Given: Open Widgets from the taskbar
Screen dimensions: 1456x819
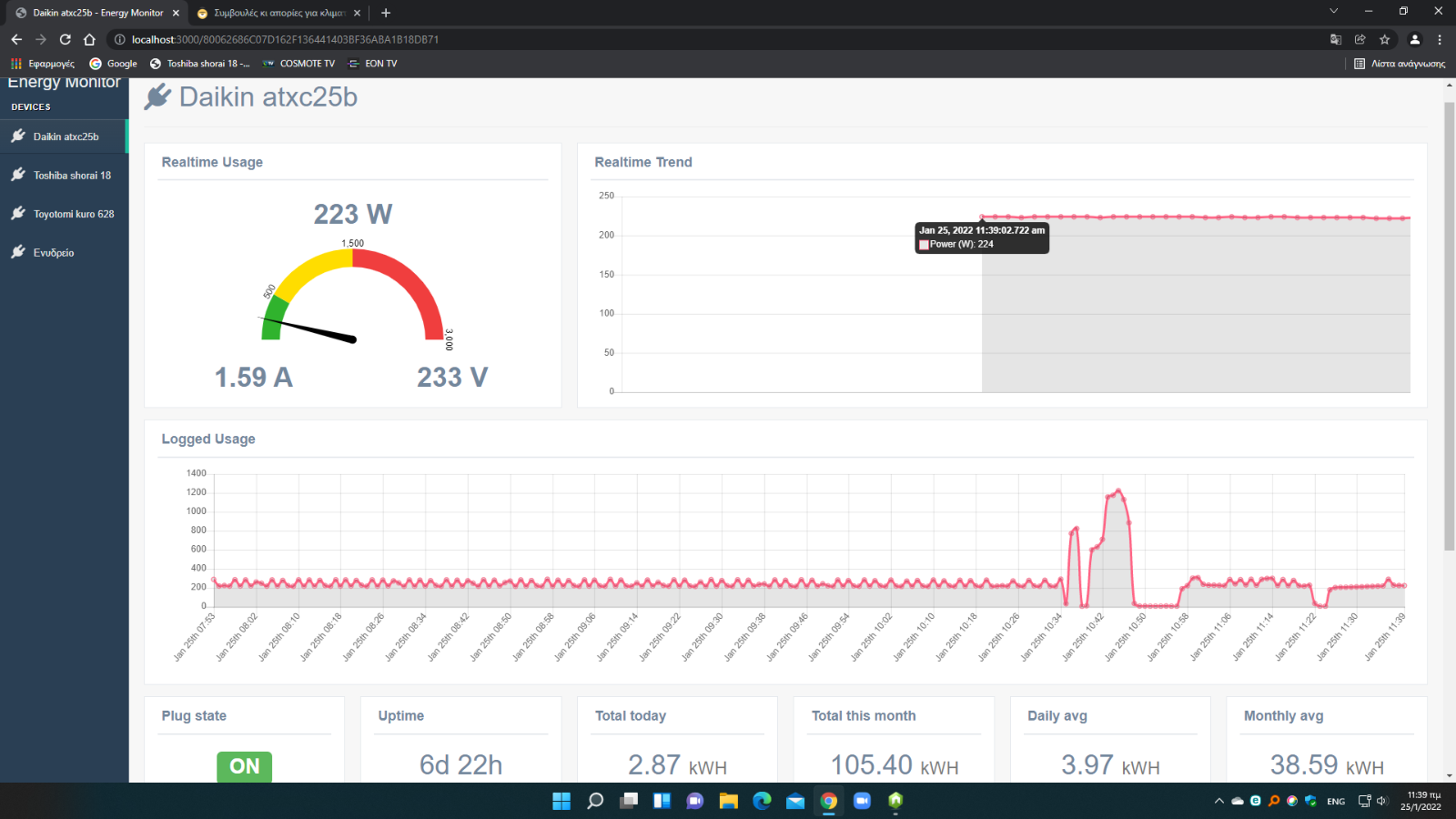Looking at the screenshot, I should (662, 801).
